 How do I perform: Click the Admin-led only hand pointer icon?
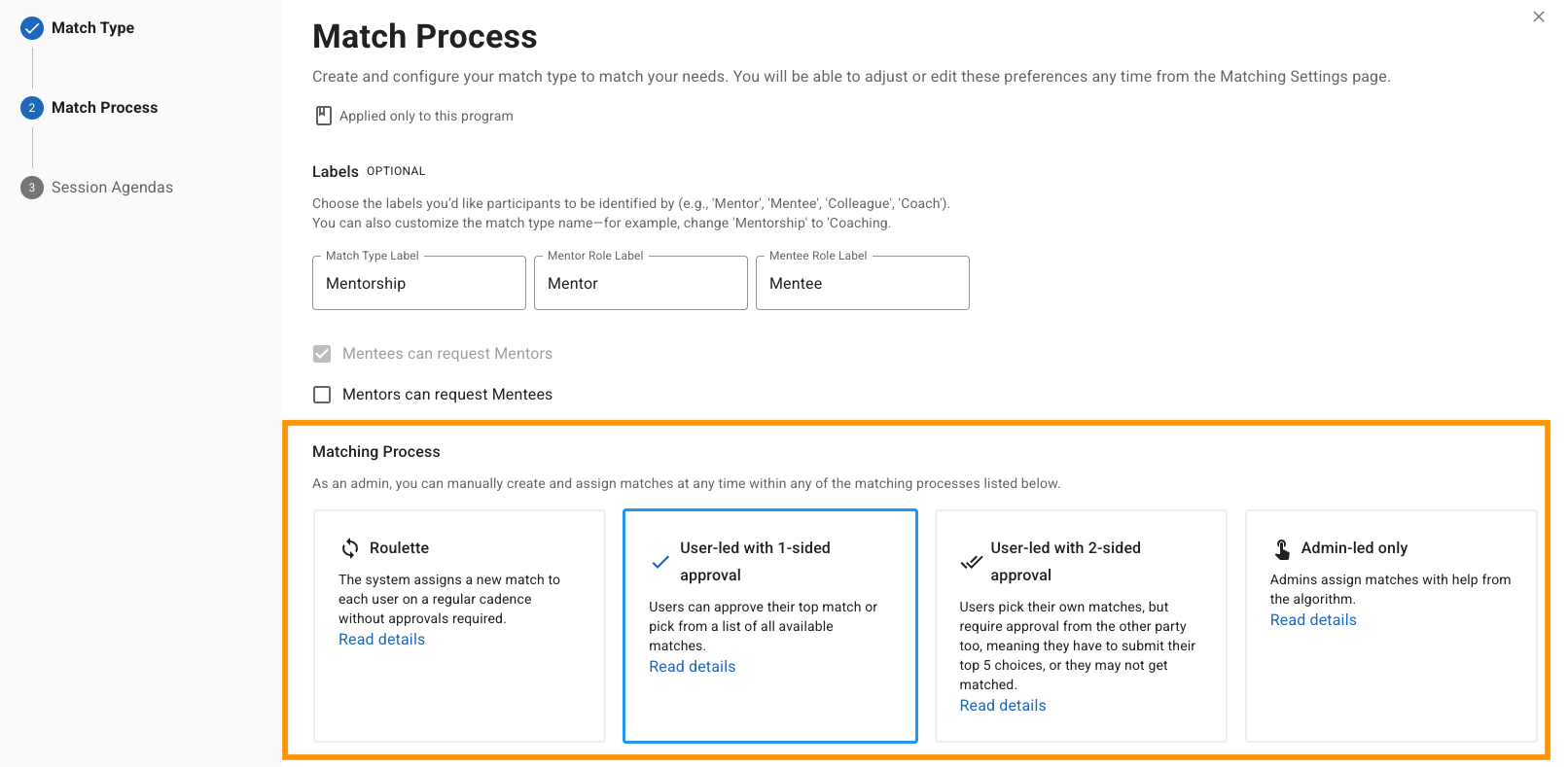coord(1282,549)
